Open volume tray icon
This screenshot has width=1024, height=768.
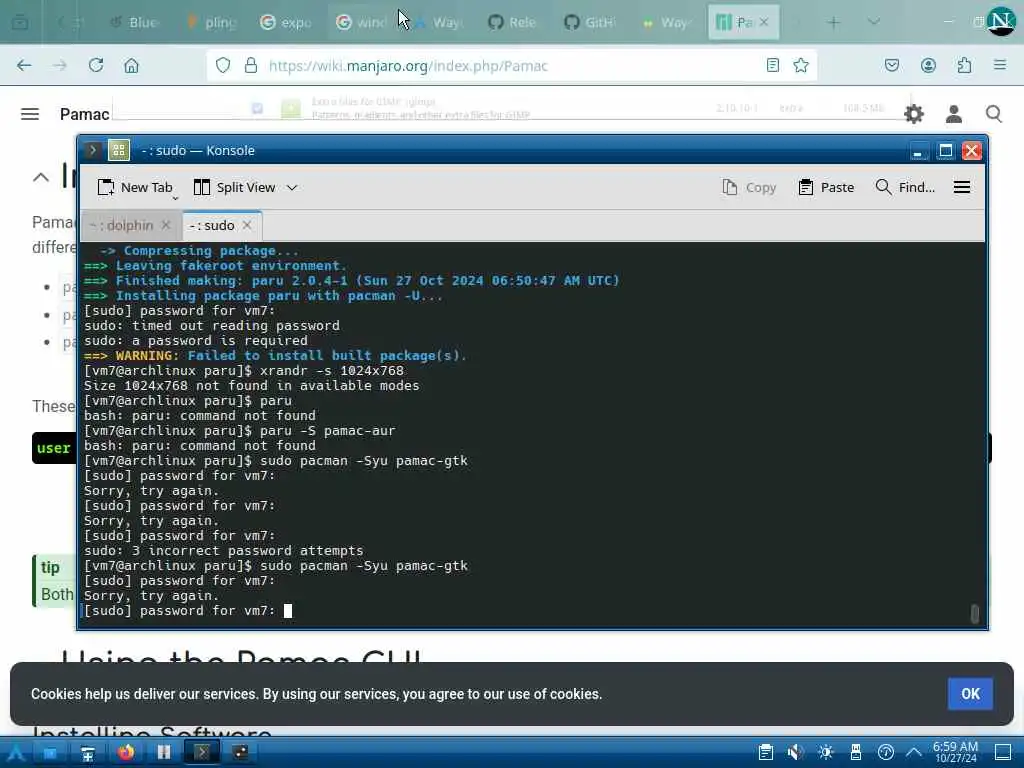[795, 752]
